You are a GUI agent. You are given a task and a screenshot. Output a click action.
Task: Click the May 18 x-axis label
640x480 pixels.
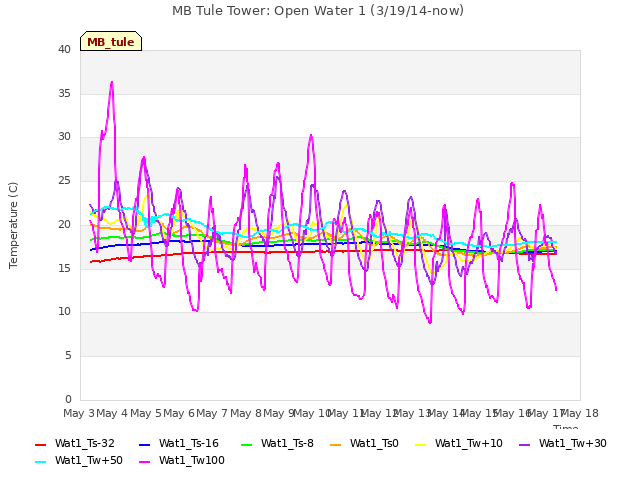(x=580, y=413)
